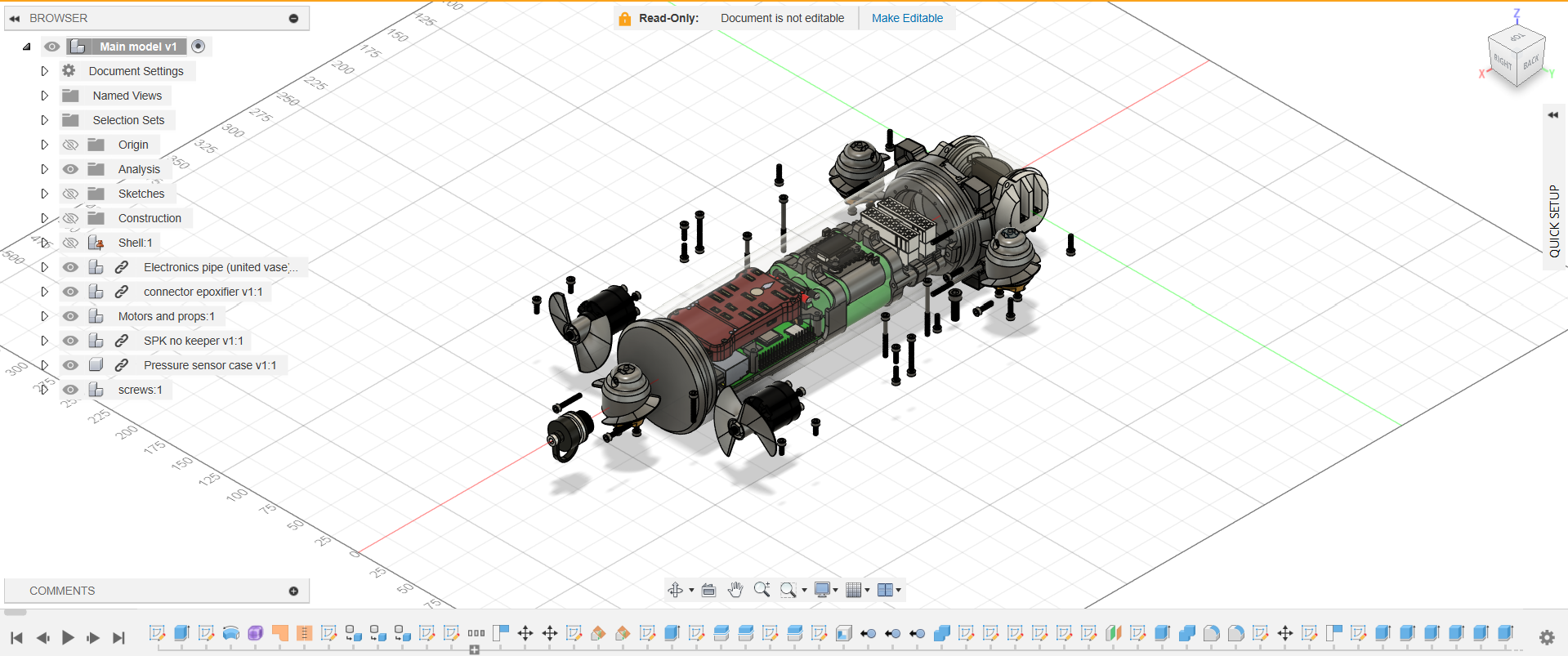Expand the SPK no keeper v1:1 node
This screenshot has width=1568, height=656.
(x=45, y=341)
